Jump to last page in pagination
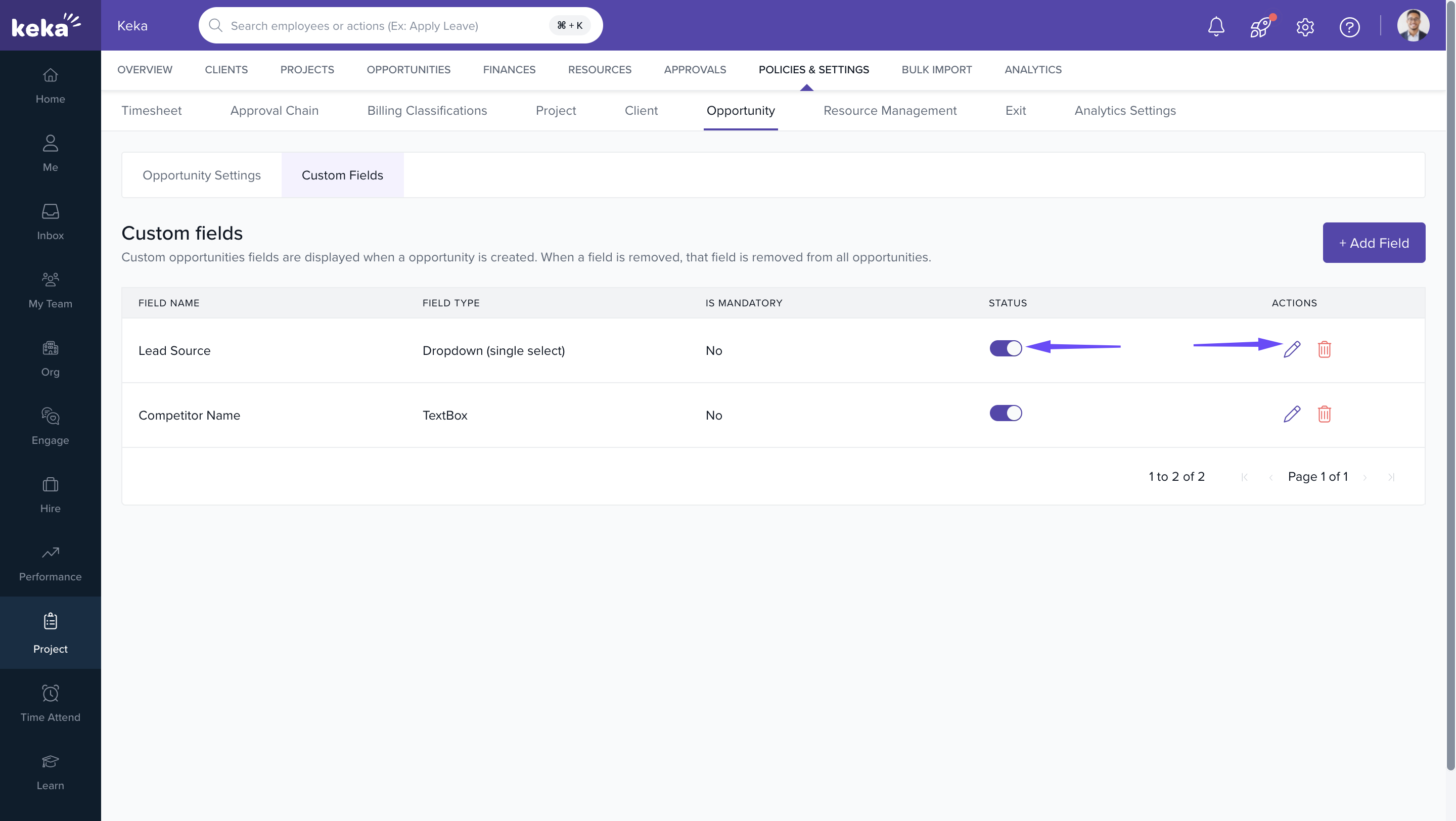This screenshot has width=1456, height=821. click(x=1391, y=477)
